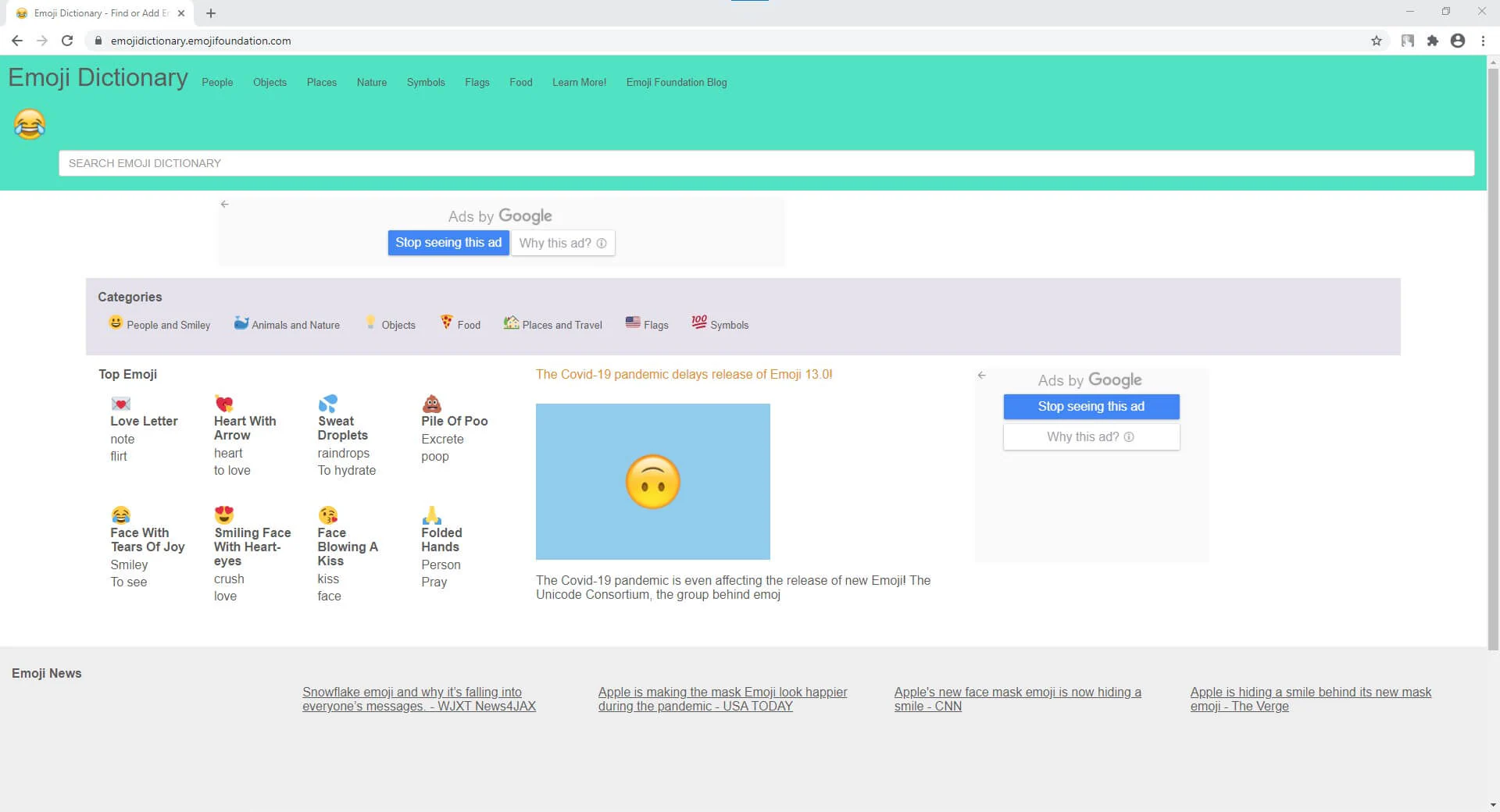The image size is (1500, 812).
Task: Open the Flags nav menu item
Action: pyautogui.click(x=477, y=82)
